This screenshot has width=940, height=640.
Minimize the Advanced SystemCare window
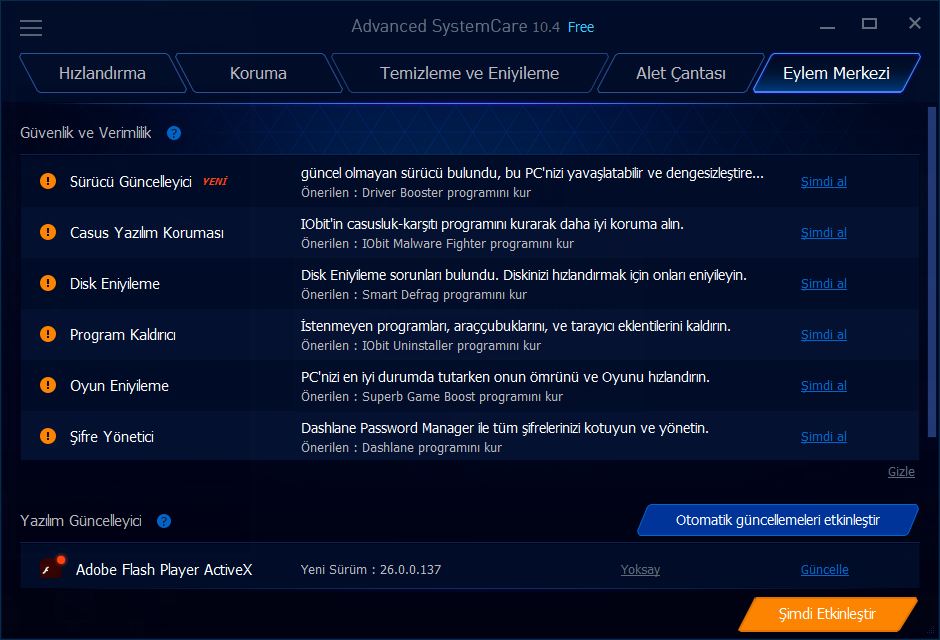coord(827,27)
